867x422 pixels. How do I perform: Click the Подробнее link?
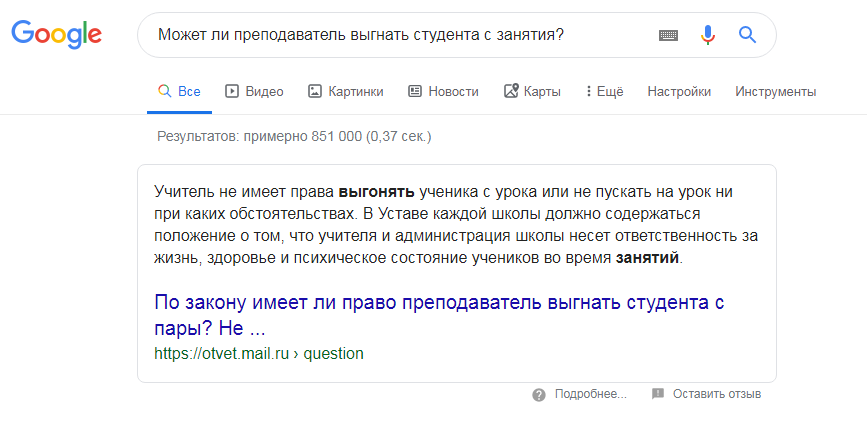591,394
